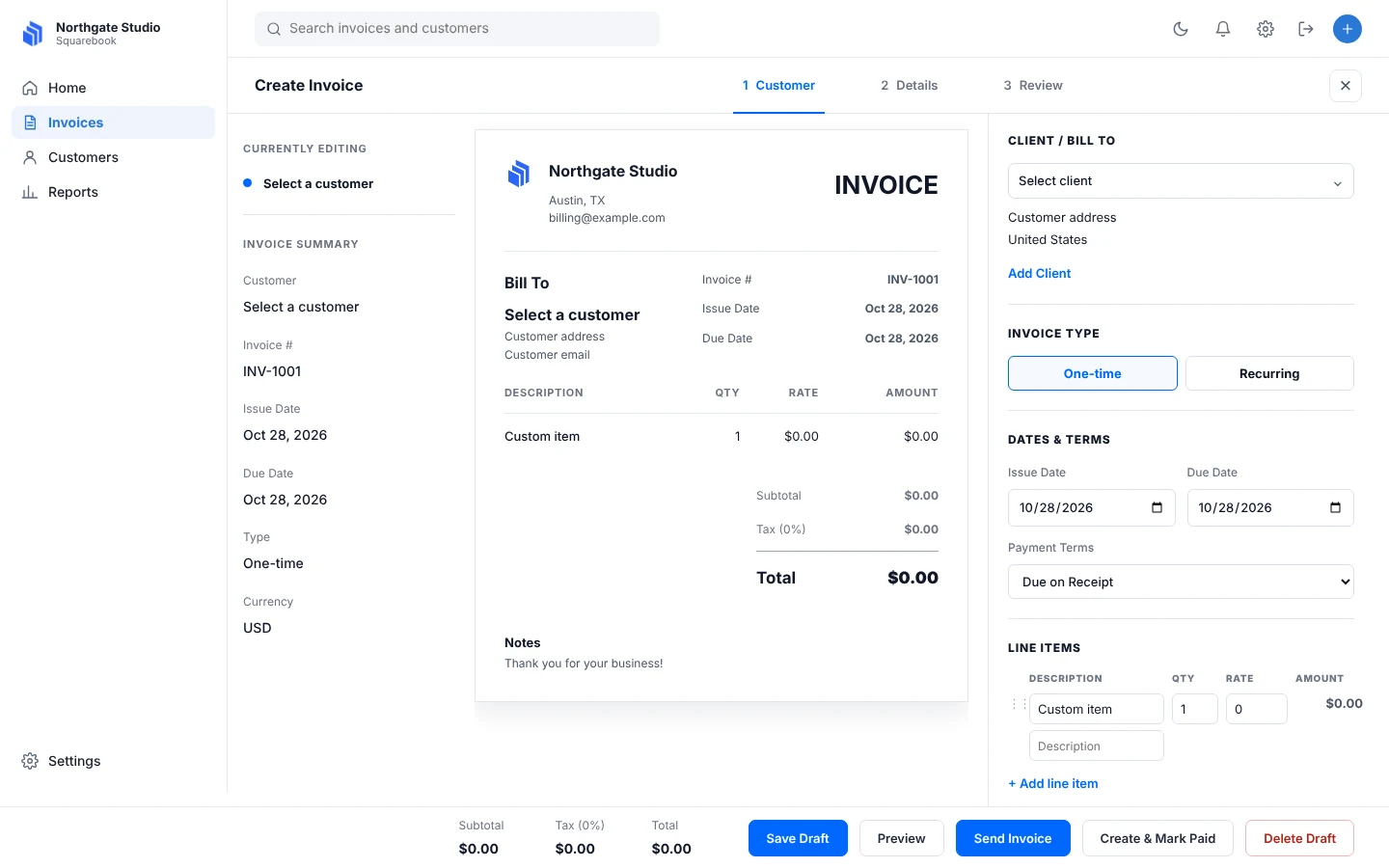
Task: Click the search magnifier icon
Action: coord(274,29)
